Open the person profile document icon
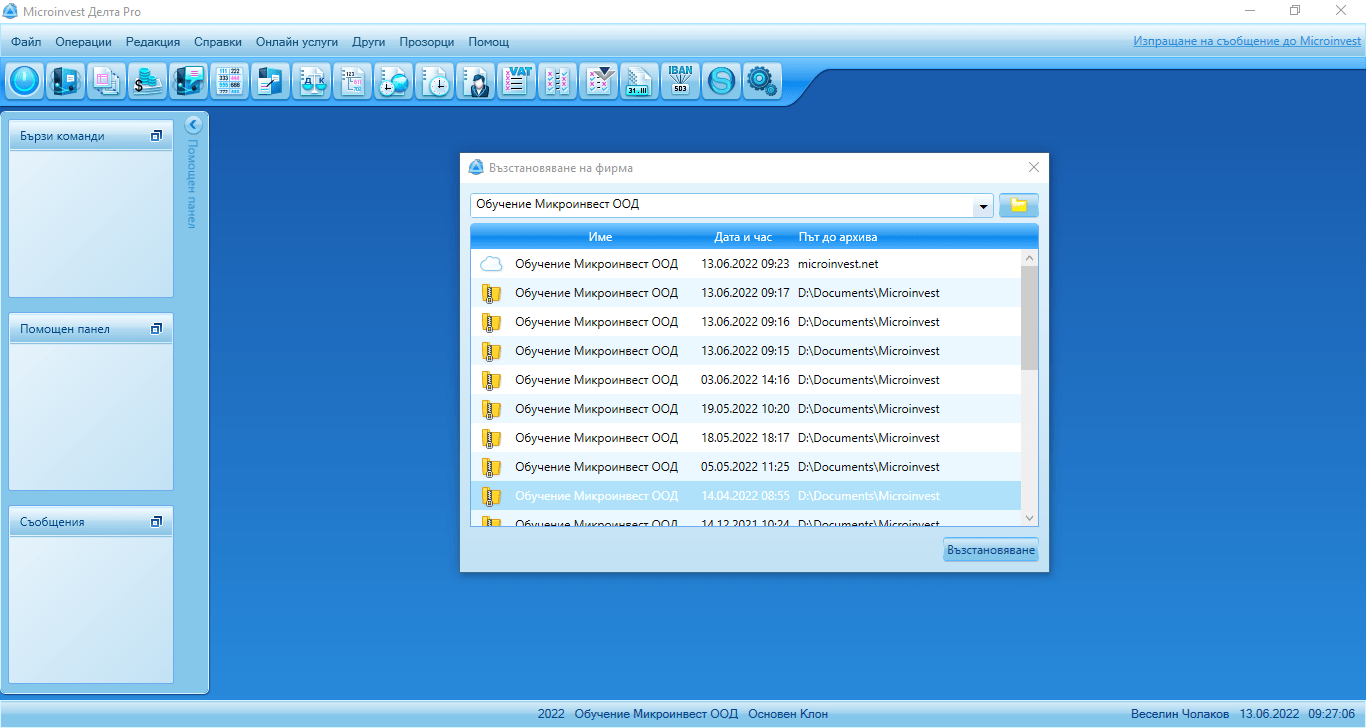Viewport: 1366px width, 728px height. tap(475, 80)
